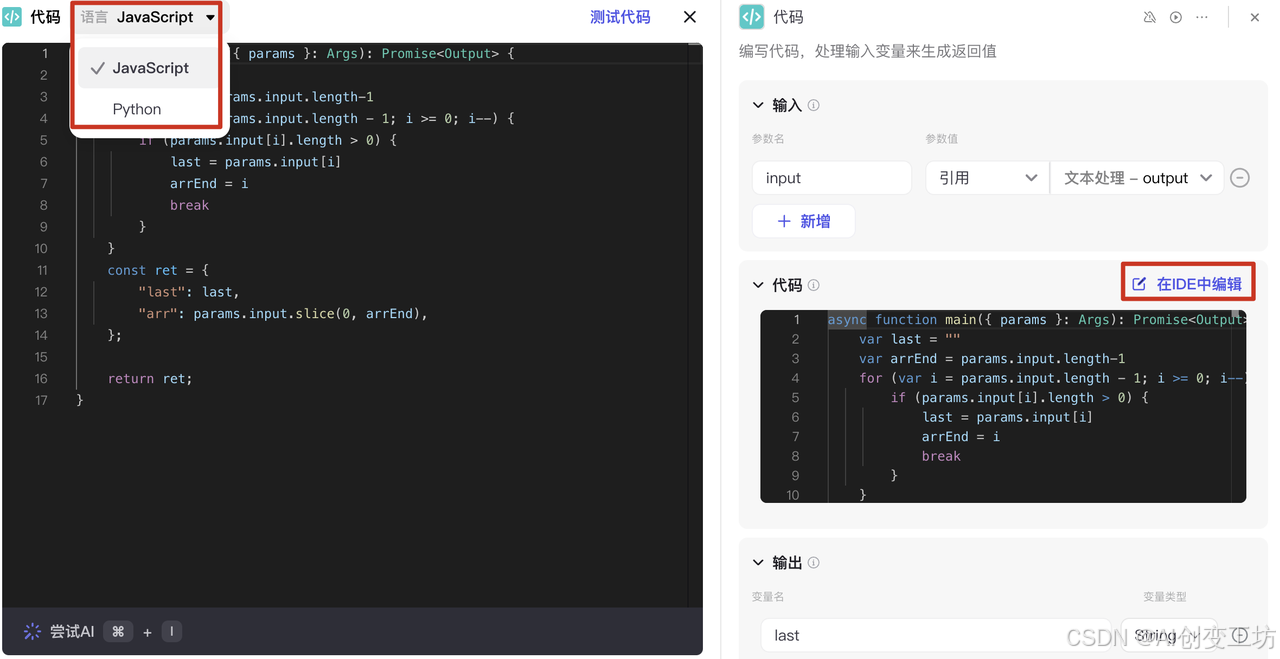Click the code node icon in IDE header
This screenshot has width=1280, height=659.
point(12,17)
